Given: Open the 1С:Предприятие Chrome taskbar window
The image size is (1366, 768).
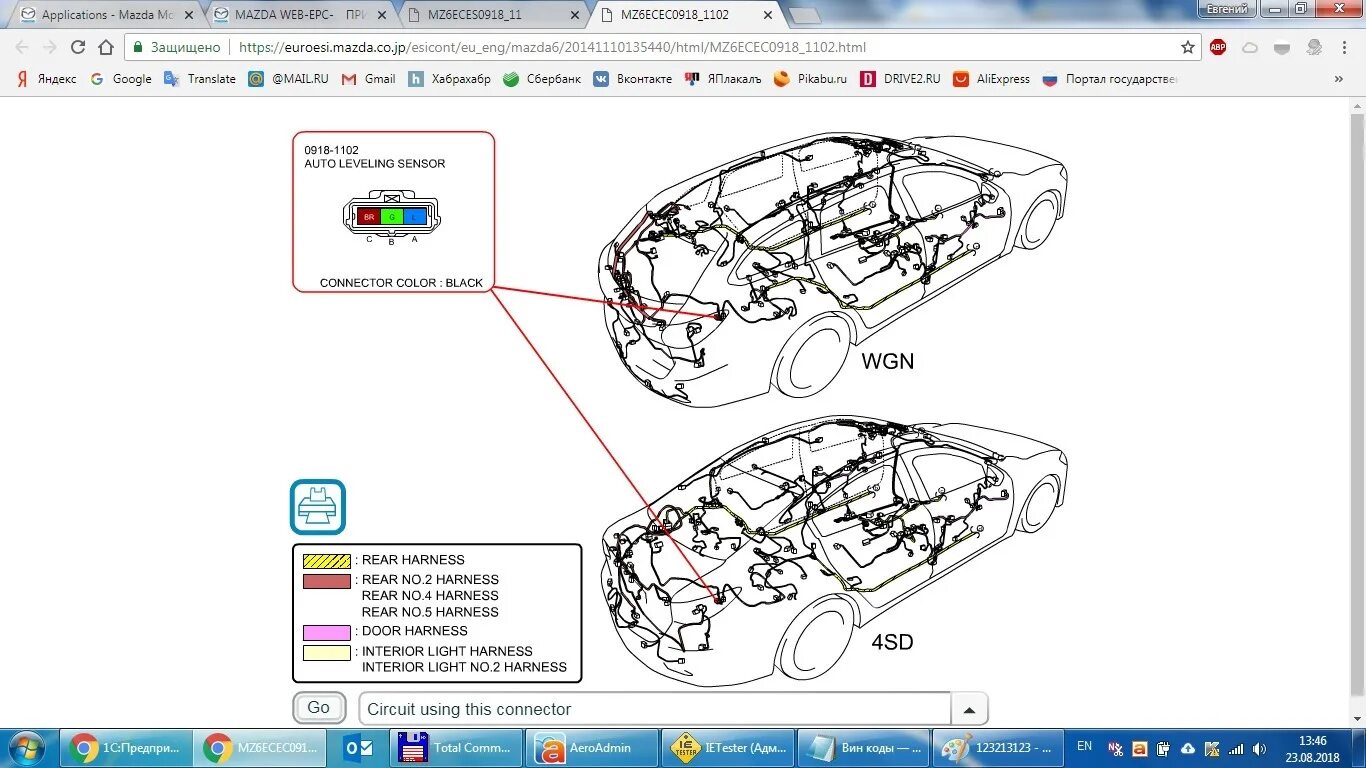Looking at the screenshot, I should 127,747.
